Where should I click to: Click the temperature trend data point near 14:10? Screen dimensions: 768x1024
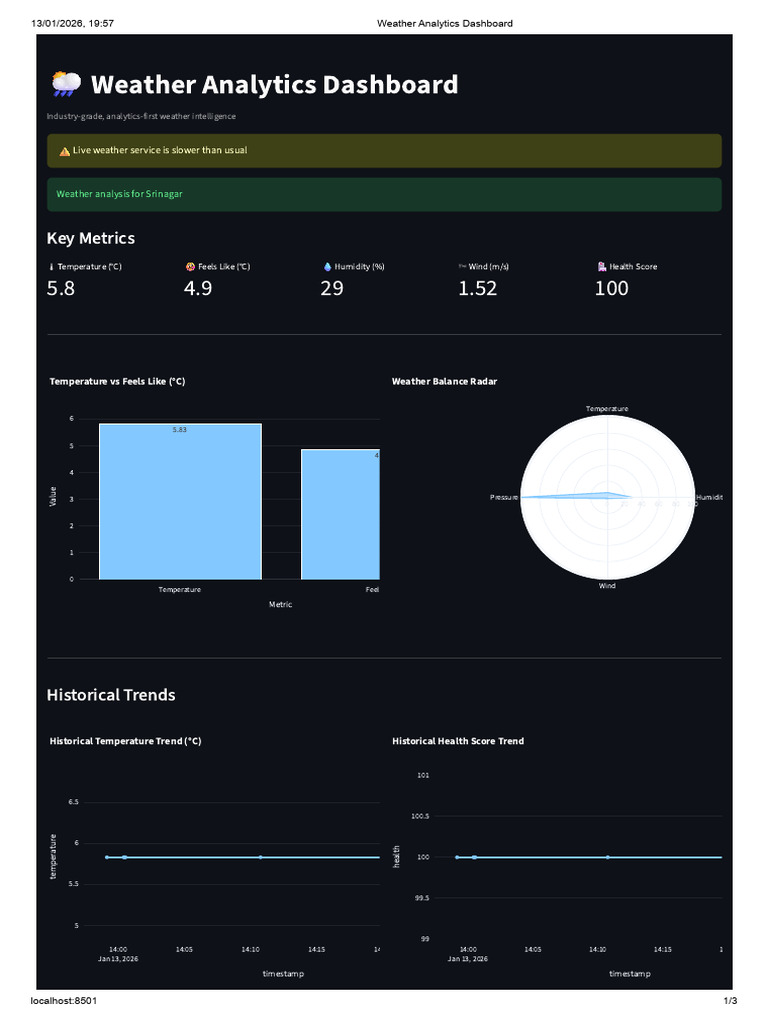point(261,857)
